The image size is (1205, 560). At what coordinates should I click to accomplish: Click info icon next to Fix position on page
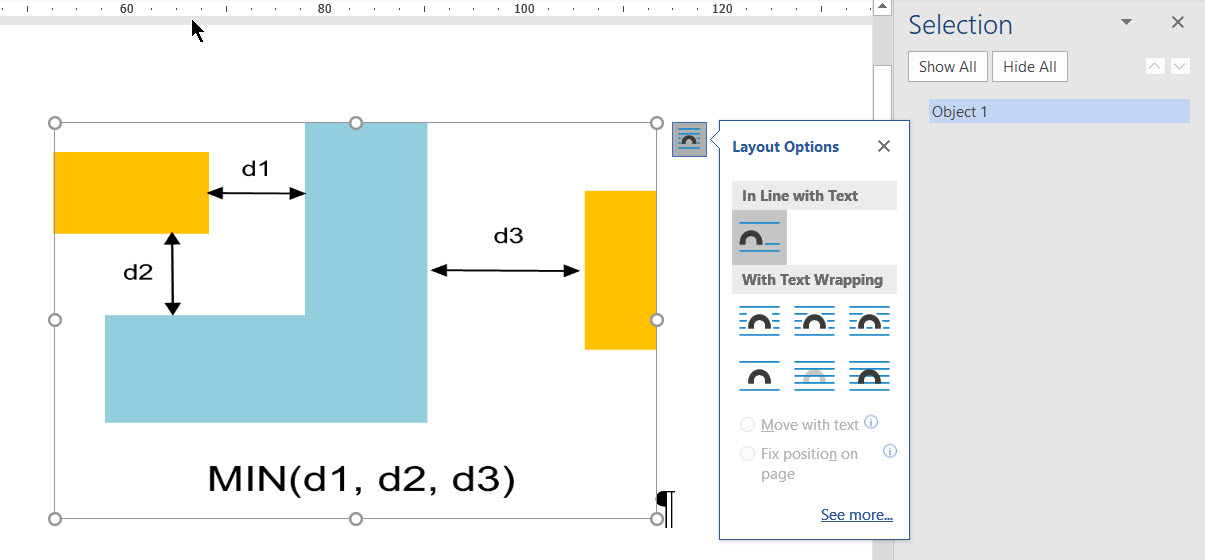pos(890,451)
